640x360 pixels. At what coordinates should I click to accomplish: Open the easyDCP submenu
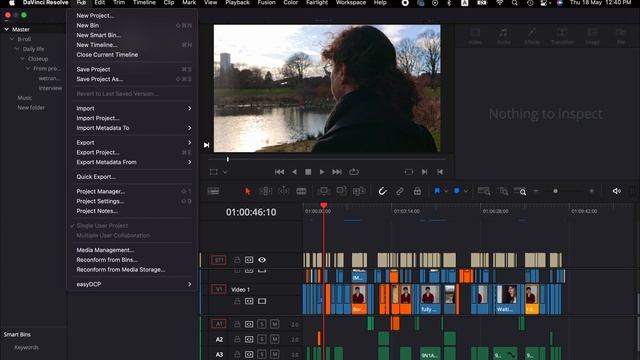coord(133,284)
